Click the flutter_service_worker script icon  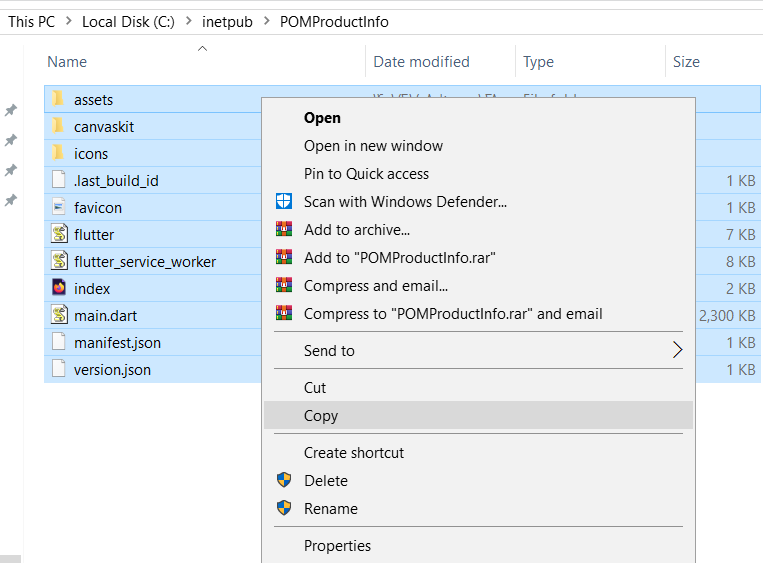[59, 261]
